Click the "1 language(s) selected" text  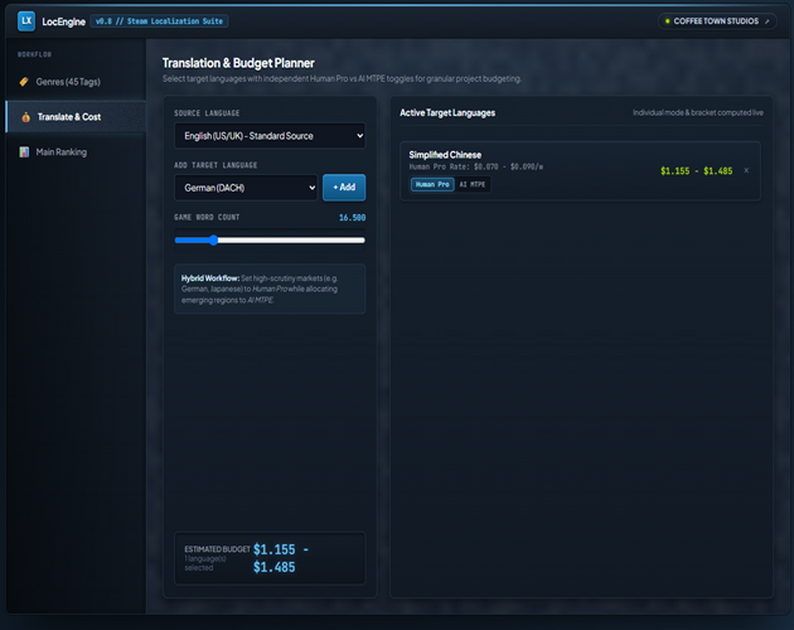[x=205, y=563]
